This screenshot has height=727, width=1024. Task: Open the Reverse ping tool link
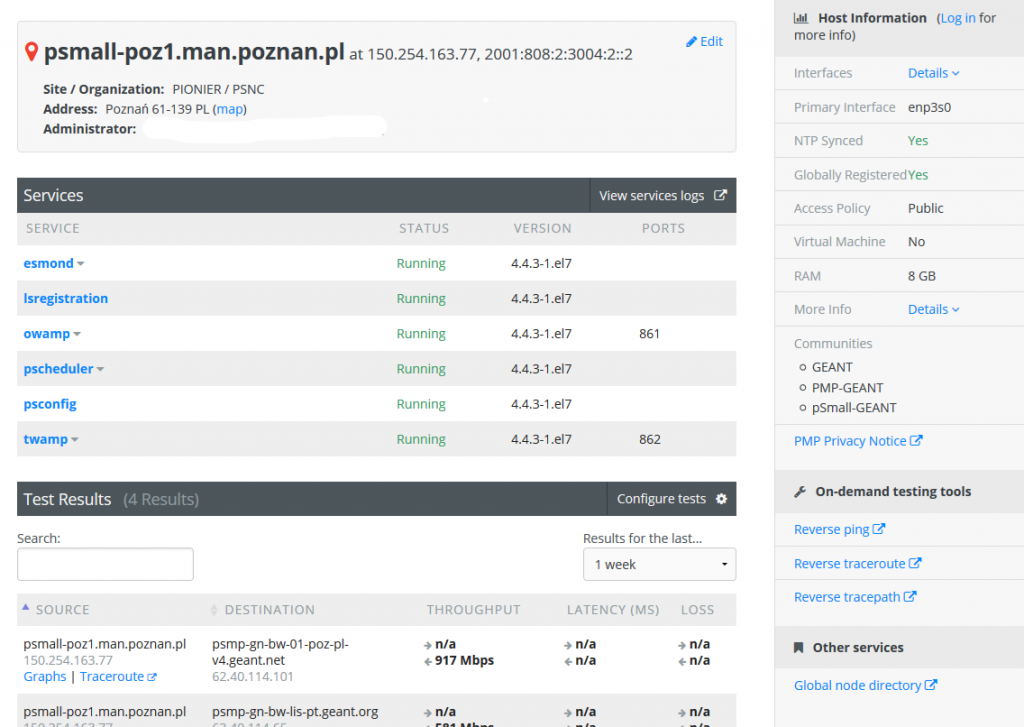pos(840,529)
